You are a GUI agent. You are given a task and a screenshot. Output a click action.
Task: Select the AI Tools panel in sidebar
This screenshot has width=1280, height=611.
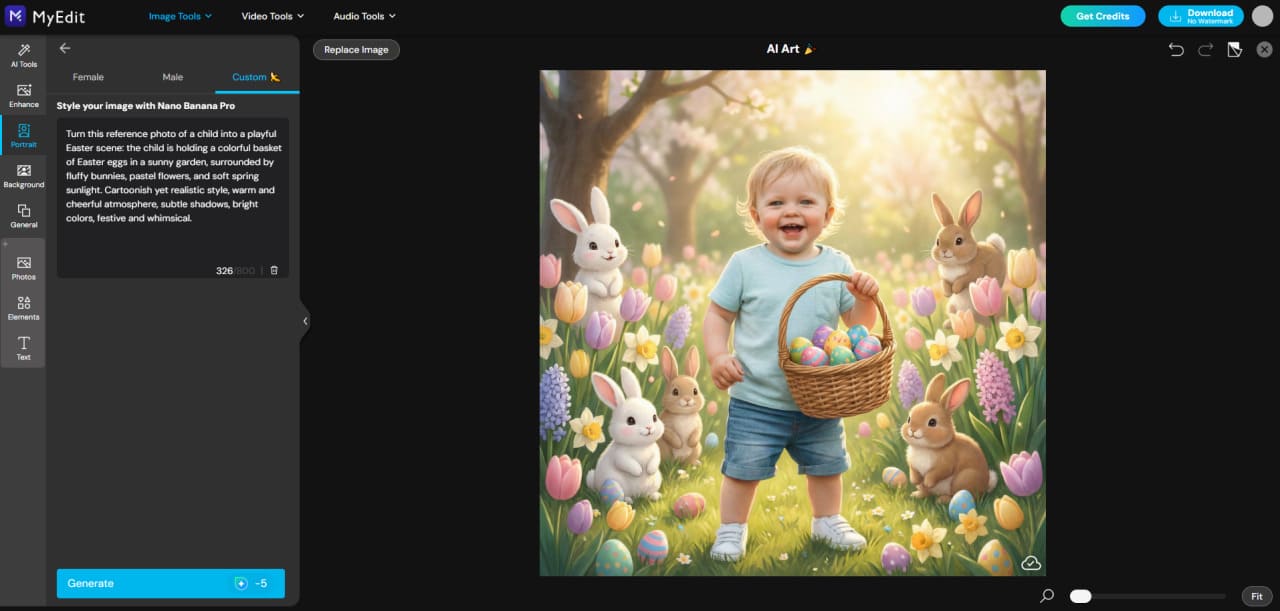23,57
